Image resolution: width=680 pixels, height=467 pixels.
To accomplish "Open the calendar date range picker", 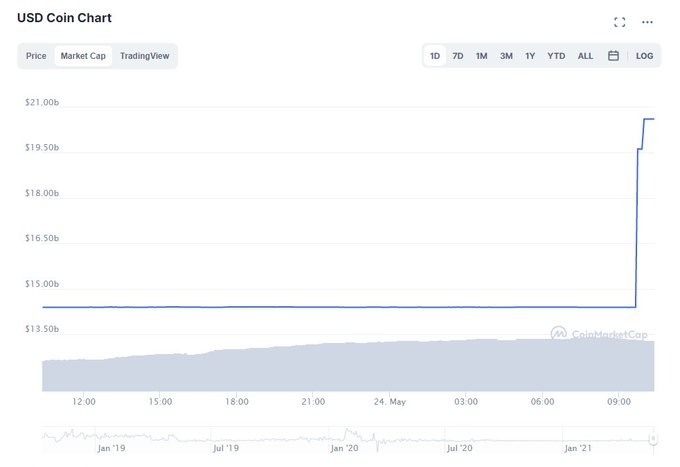I will 613,56.
